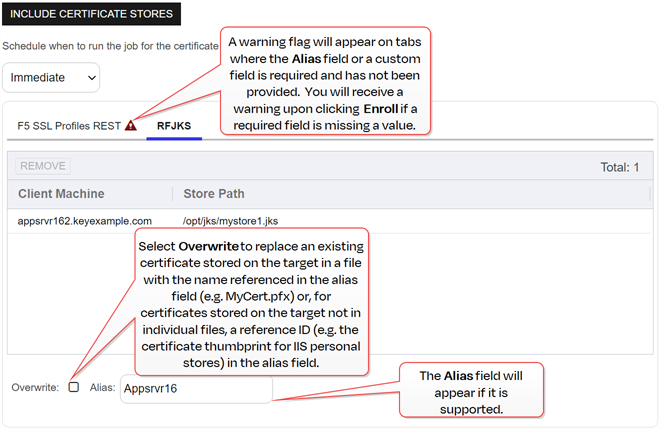The height and width of the screenshot is (429, 659).
Task: Sort by the Store Path column header
Action: [x=213, y=193]
